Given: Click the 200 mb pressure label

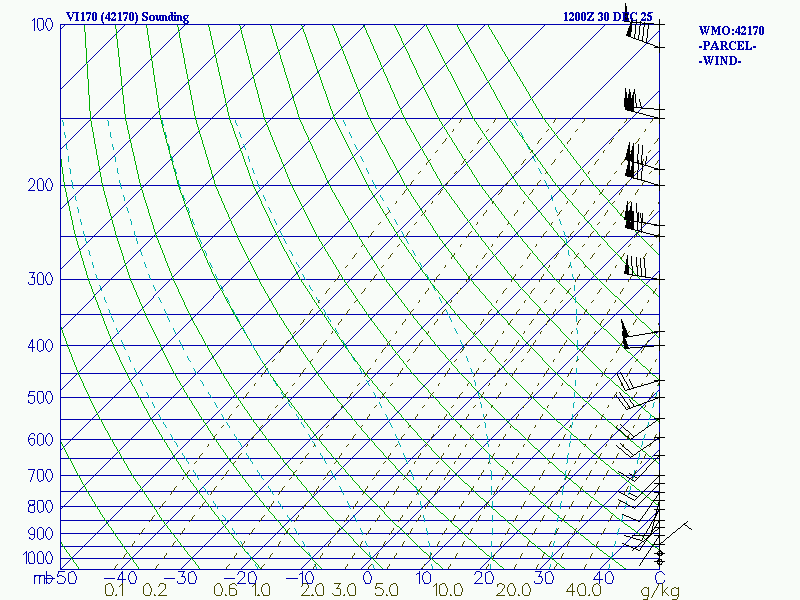Looking at the screenshot, I should [40, 185].
